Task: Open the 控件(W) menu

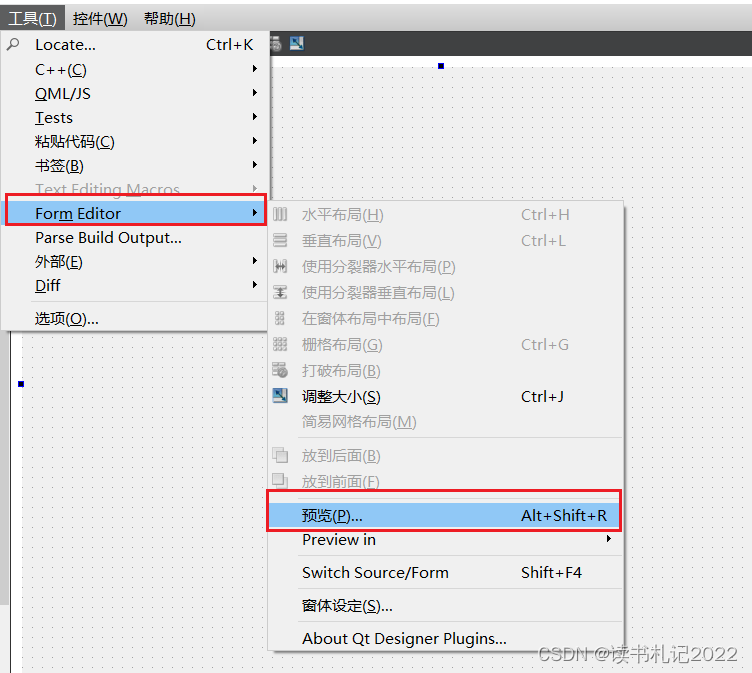Action: (100, 19)
